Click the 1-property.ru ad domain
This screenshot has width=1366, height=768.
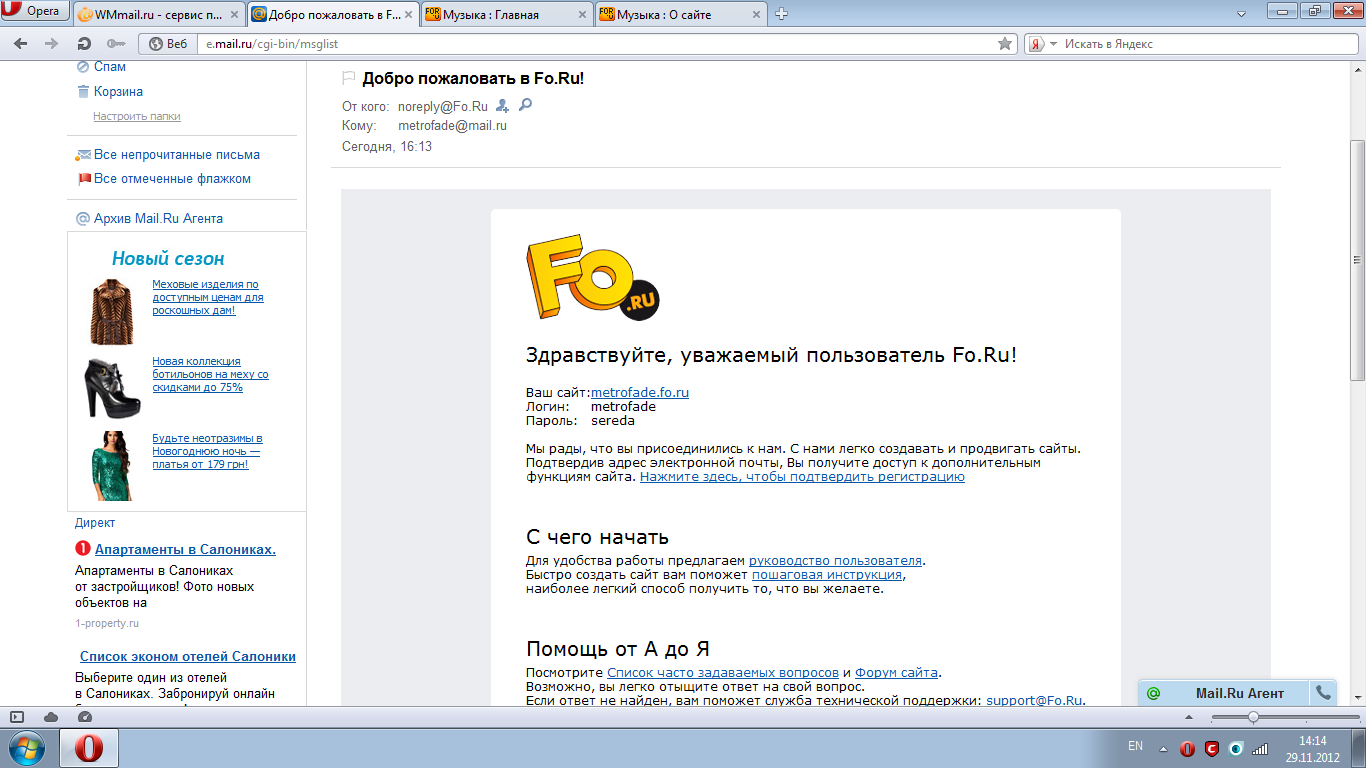[x=107, y=623]
